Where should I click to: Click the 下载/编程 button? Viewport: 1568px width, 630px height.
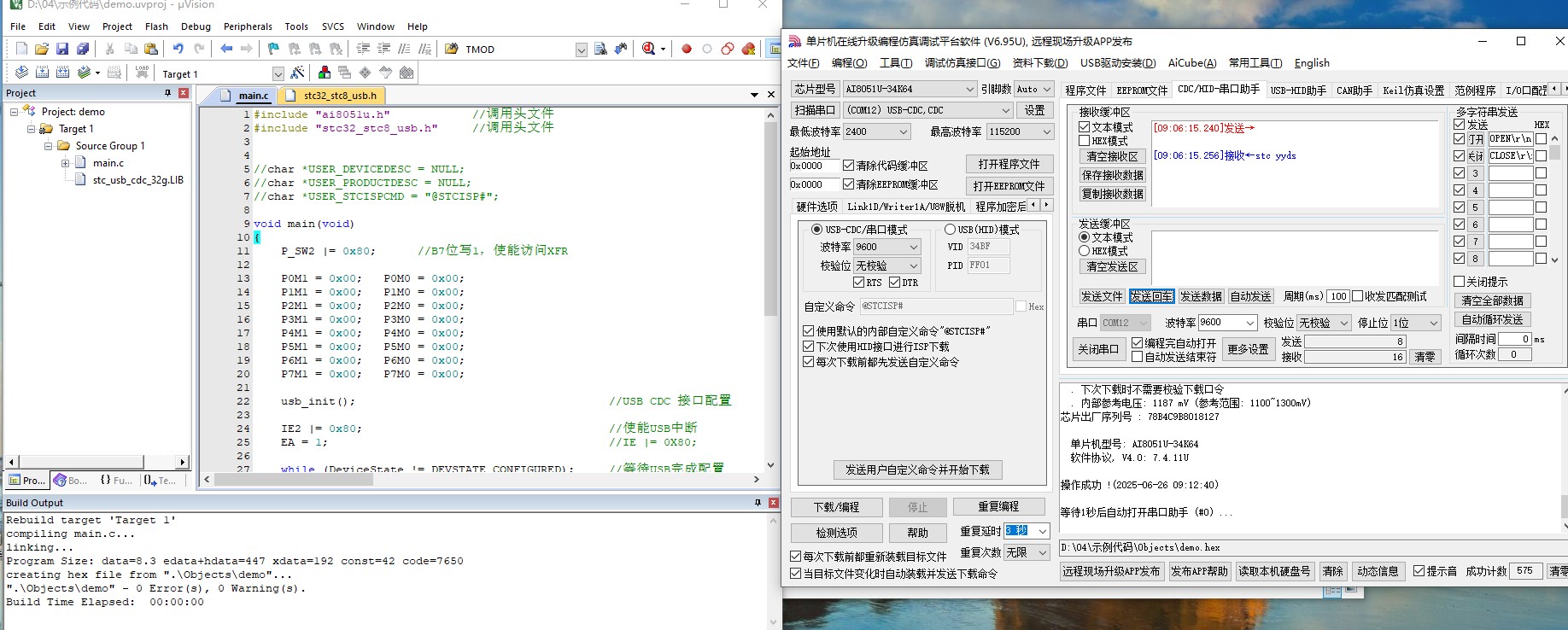coord(836,507)
